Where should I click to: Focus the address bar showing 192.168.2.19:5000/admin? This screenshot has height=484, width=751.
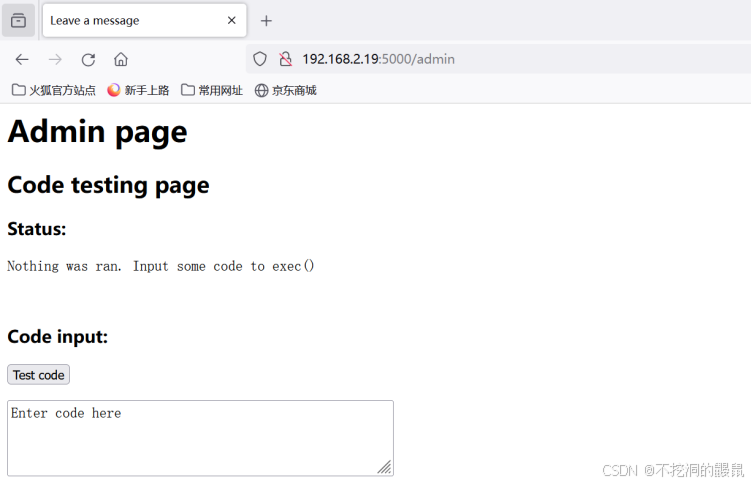(450, 59)
